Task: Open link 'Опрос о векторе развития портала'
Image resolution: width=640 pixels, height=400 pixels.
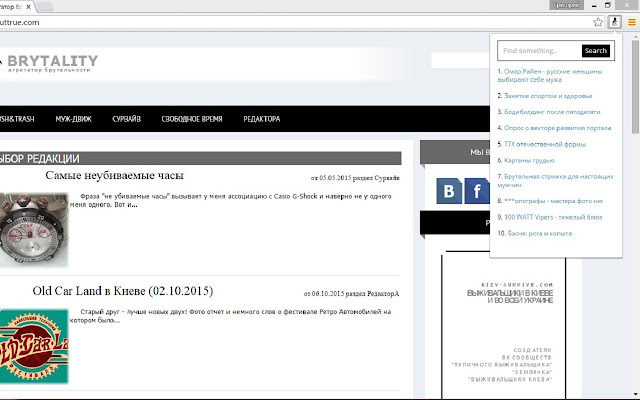Action: pos(558,128)
